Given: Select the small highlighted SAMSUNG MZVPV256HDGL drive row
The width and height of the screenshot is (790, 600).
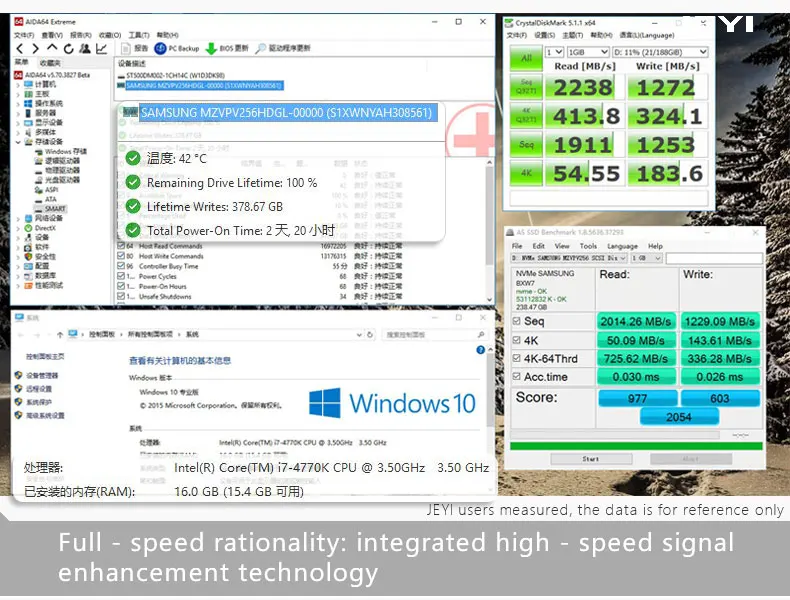Looking at the screenshot, I should 200,86.
